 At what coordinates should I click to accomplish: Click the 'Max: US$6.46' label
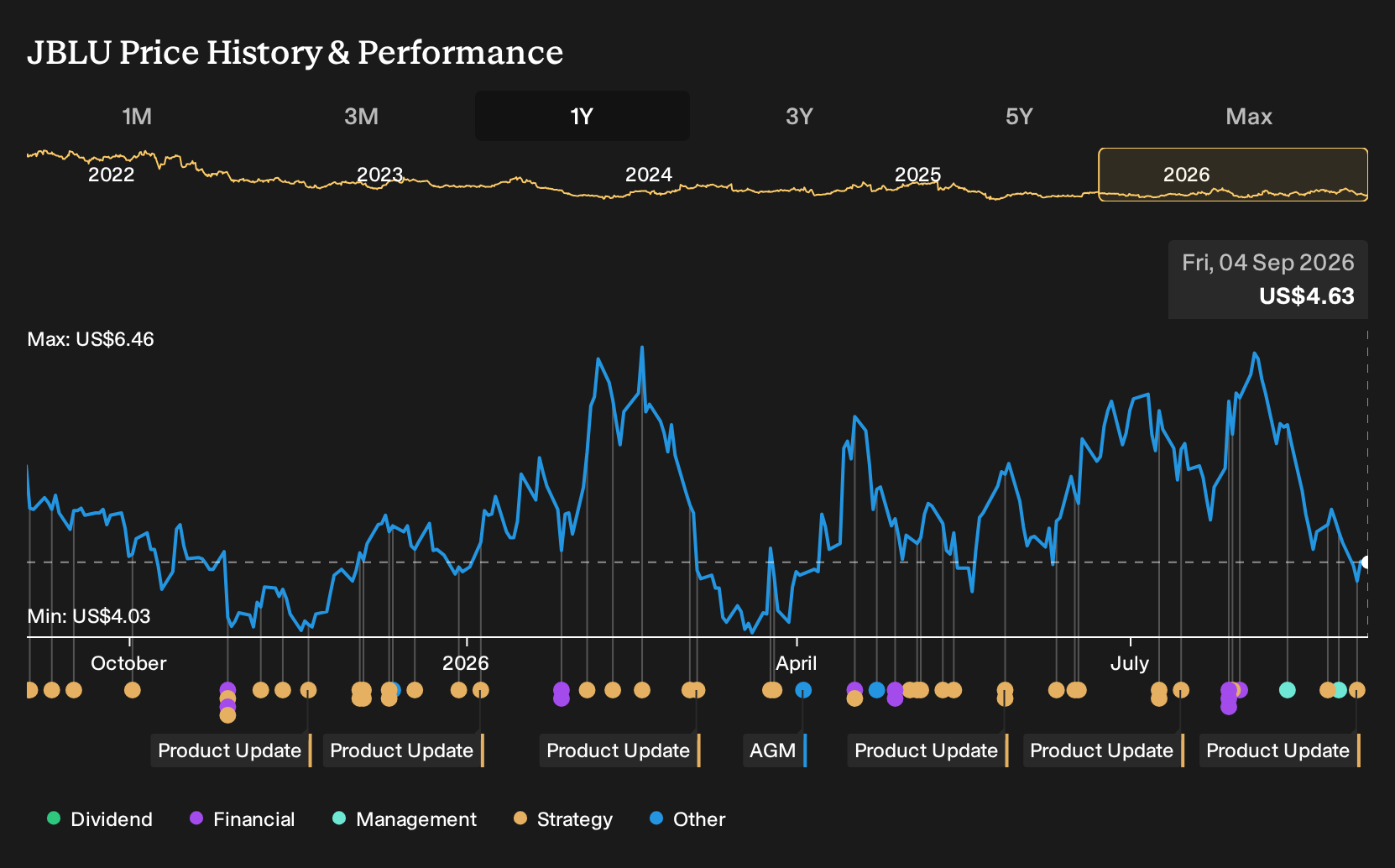pyautogui.click(x=91, y=339)
